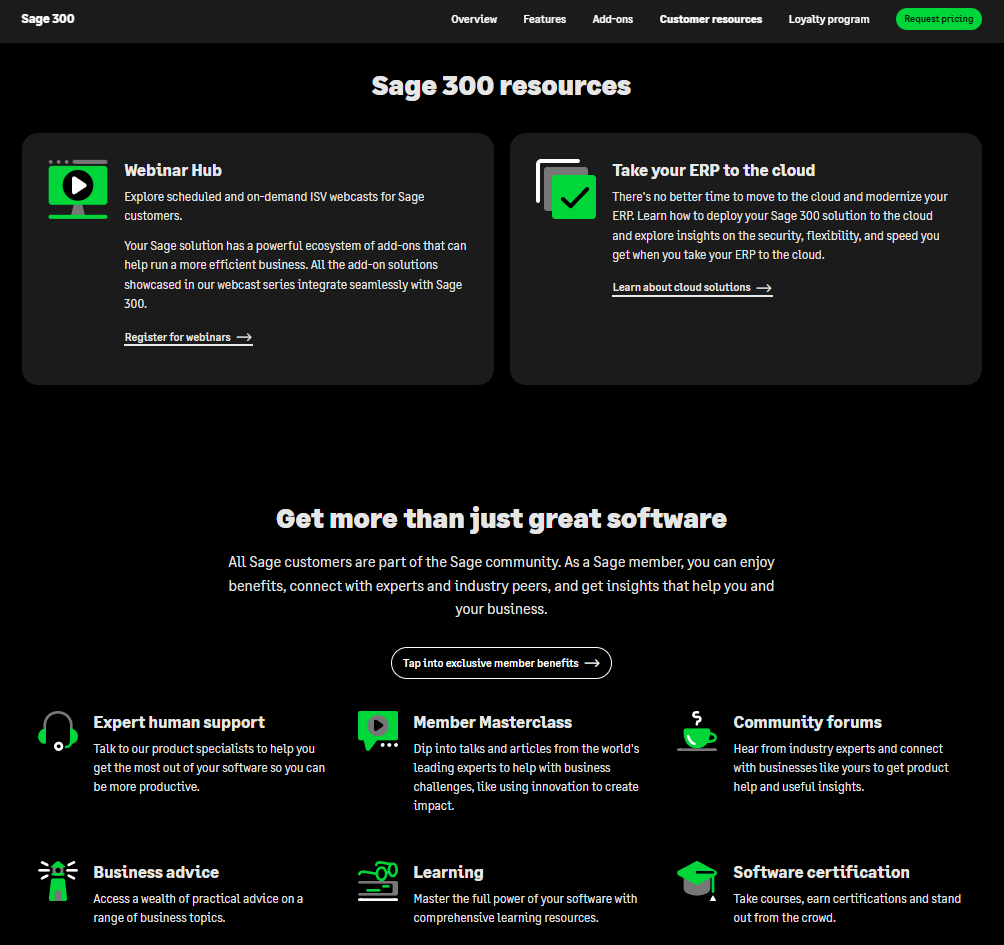Follow the Register for webinars link
Viewport: 1004px width, 945px height.
click(188, 337)
